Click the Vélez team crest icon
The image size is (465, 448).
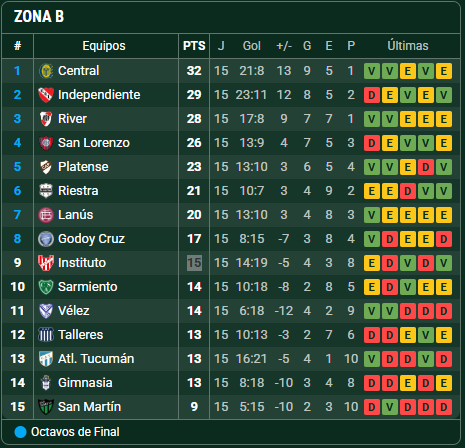[46, 311]
